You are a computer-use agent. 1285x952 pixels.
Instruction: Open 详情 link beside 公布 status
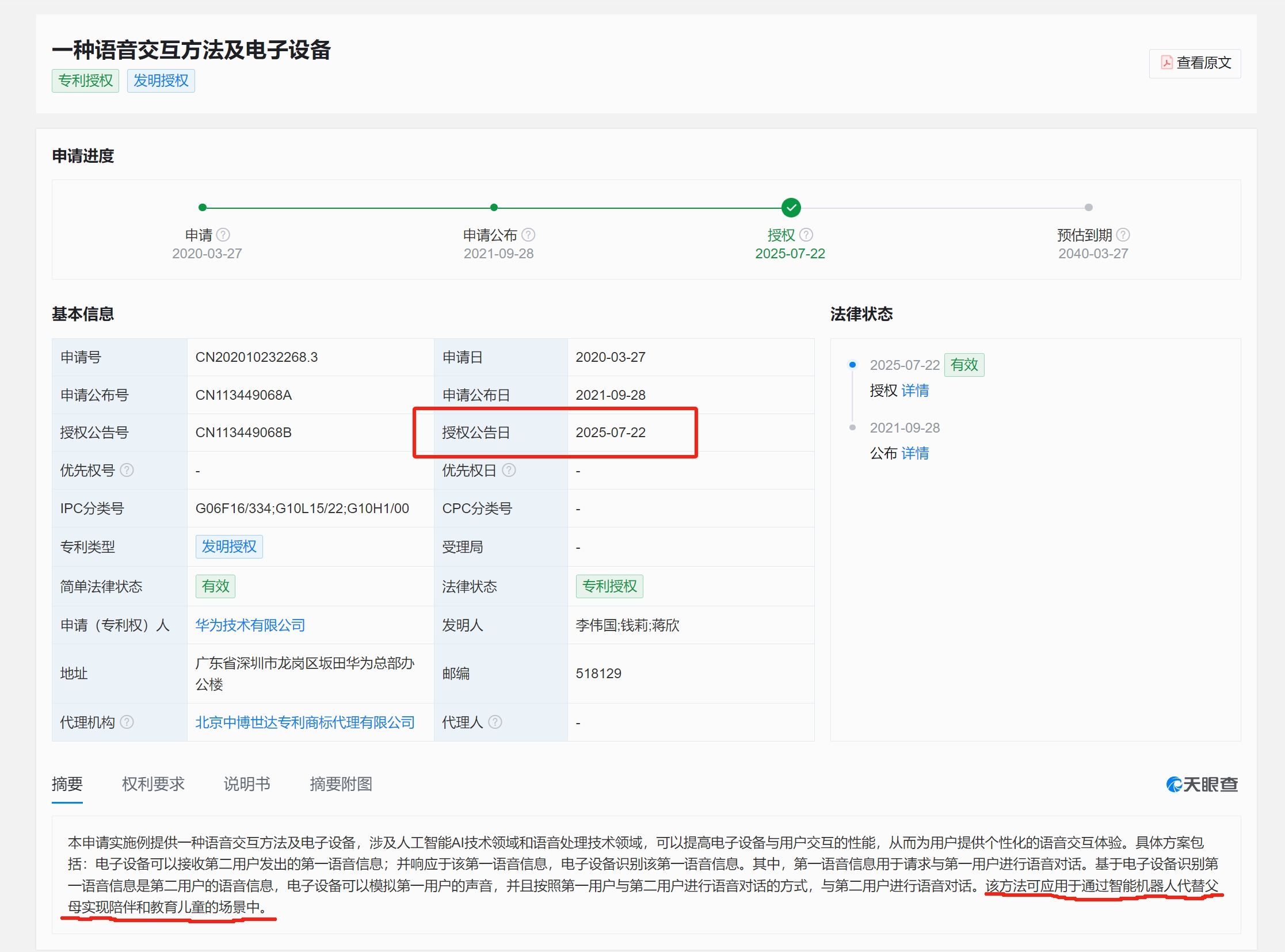[x=915, y=453]
